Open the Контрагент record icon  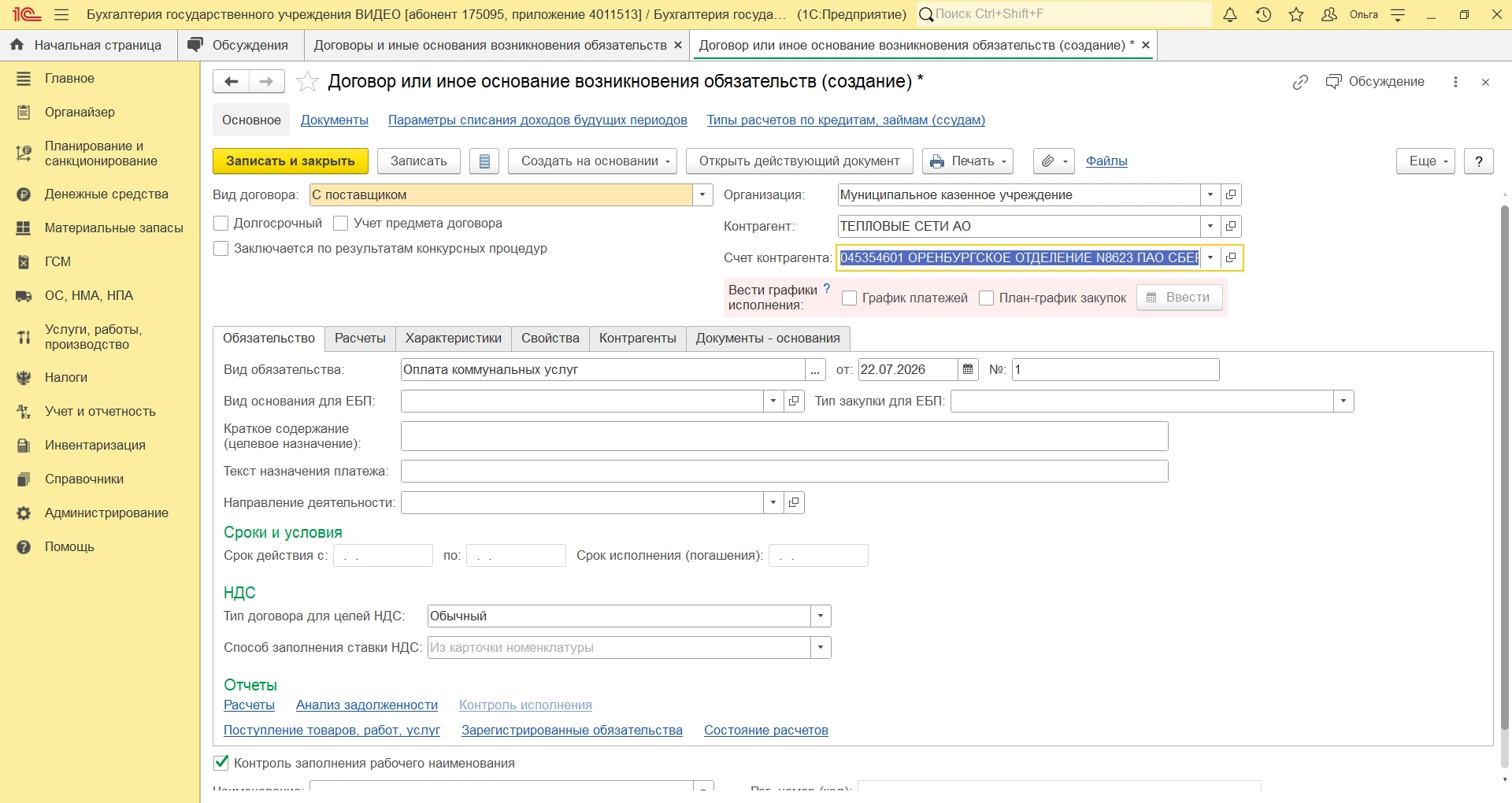1231,226
